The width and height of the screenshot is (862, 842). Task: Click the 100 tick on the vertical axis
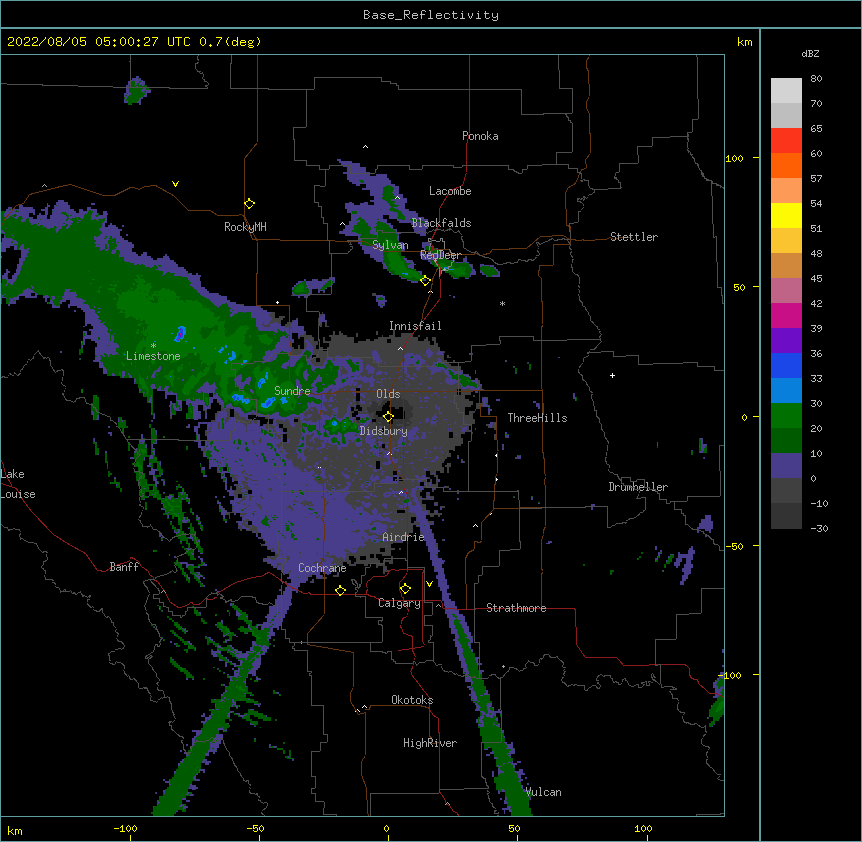tap(734, 158)
